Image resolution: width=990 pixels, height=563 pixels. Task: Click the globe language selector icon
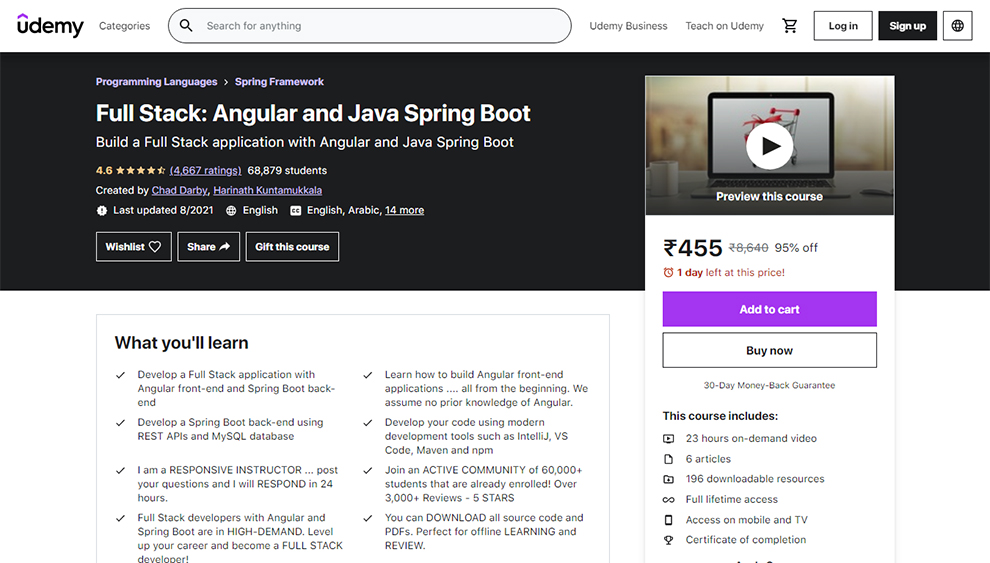pos(958,26)
